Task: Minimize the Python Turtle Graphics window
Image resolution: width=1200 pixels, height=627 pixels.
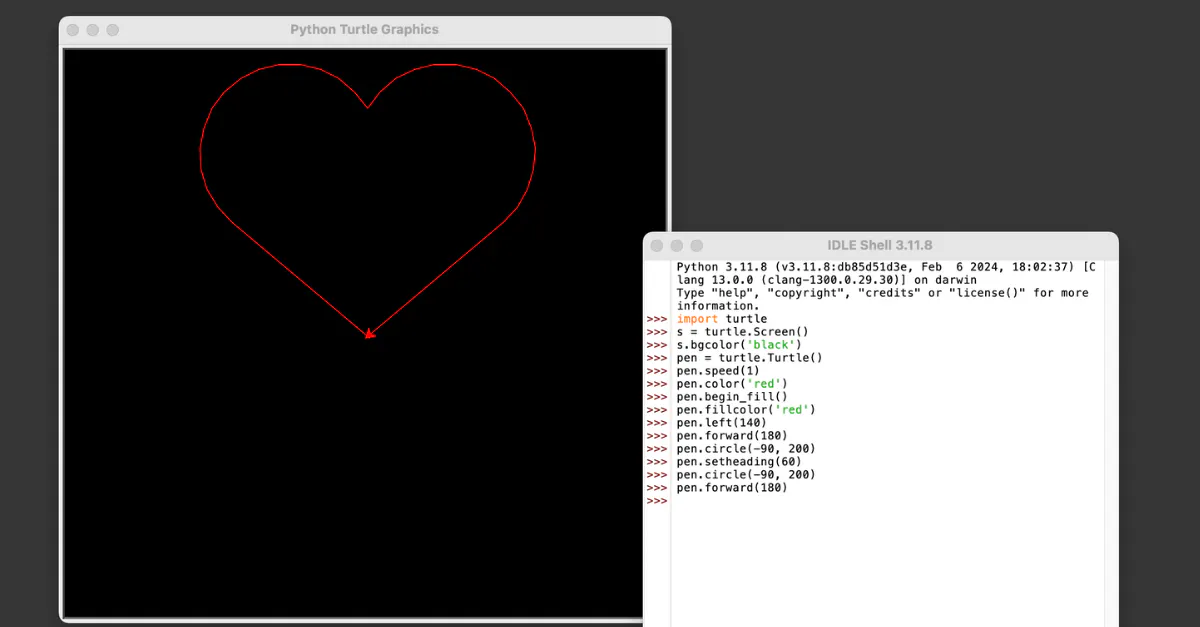Action: pos(93,30)
